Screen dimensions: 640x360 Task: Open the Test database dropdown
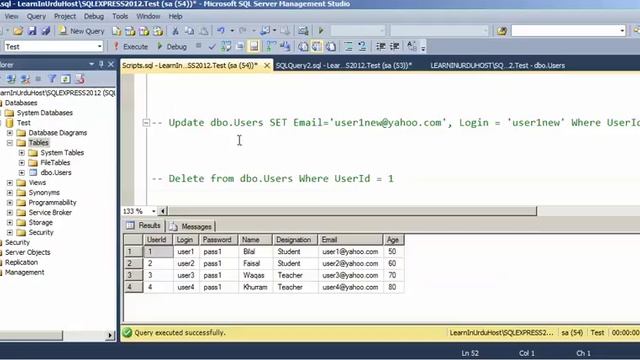pyautogui.click(x=100, y=47)
